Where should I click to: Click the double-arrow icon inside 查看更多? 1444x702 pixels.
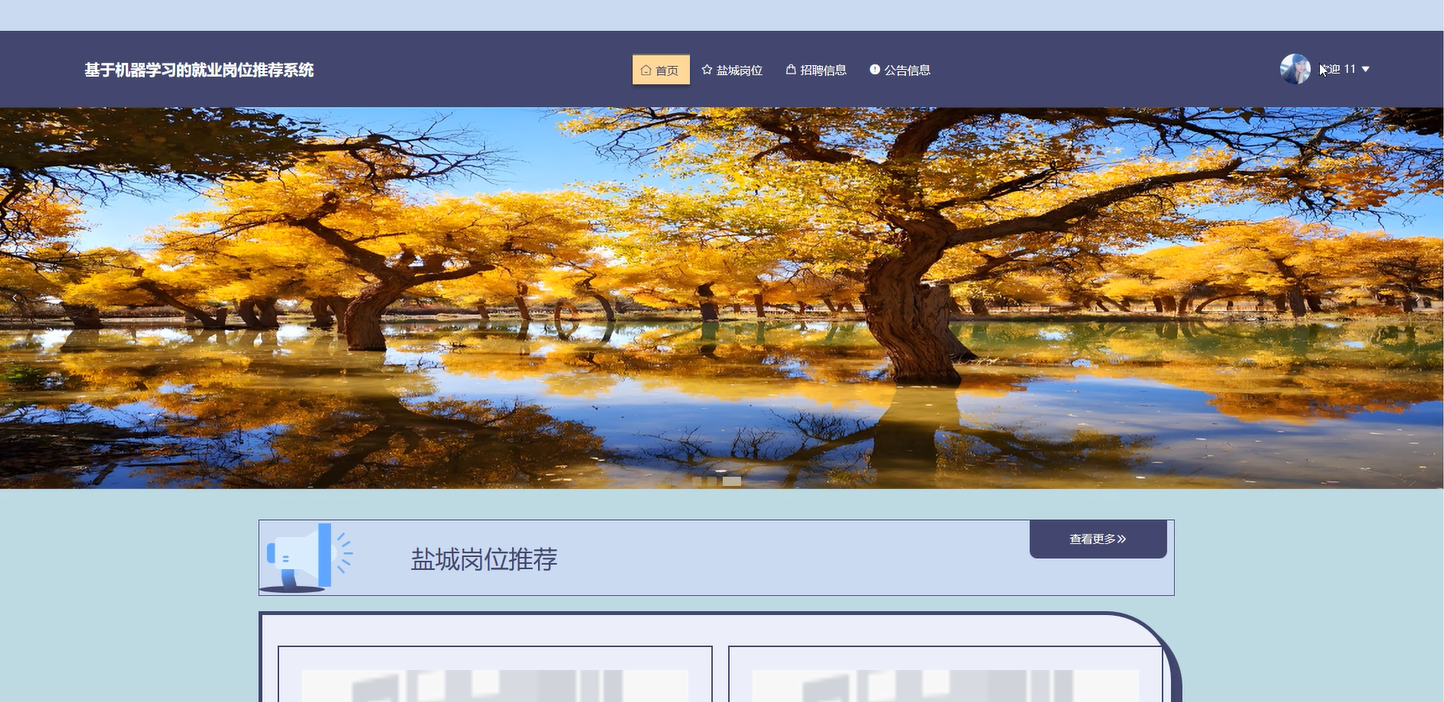(x=1122, y=539)
